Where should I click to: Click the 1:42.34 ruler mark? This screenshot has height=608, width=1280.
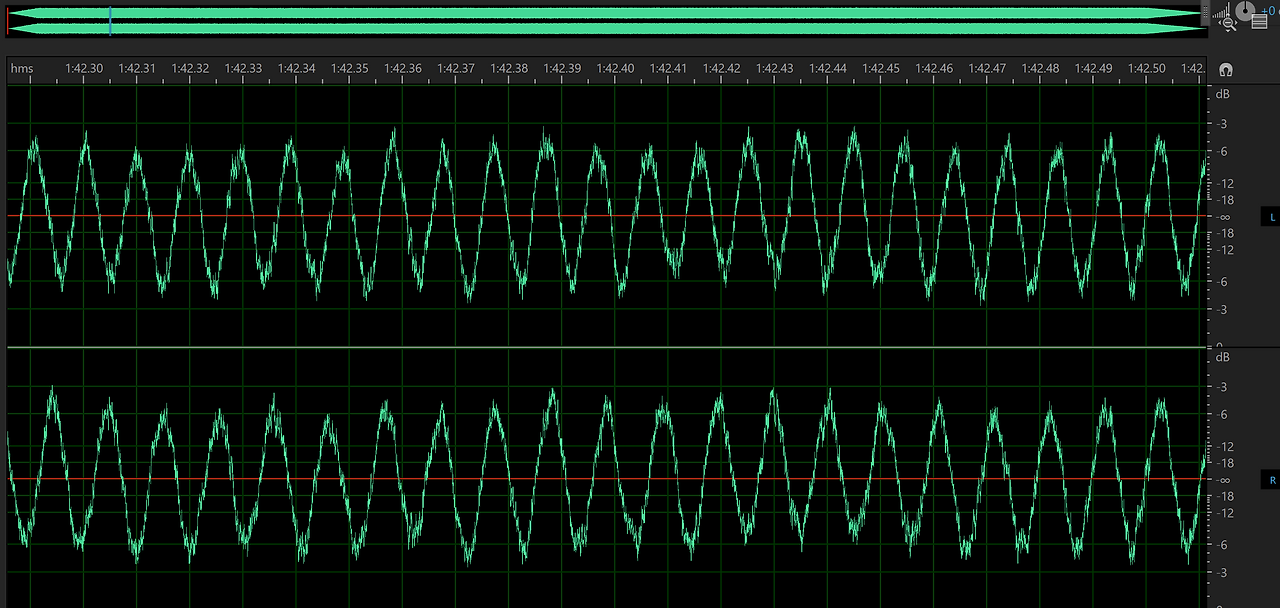[297, 69]
